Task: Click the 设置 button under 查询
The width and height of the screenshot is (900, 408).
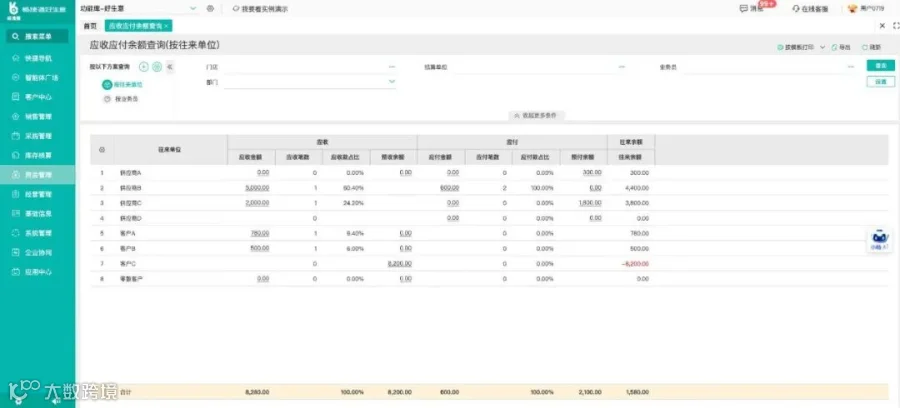Action: (880, 82)
